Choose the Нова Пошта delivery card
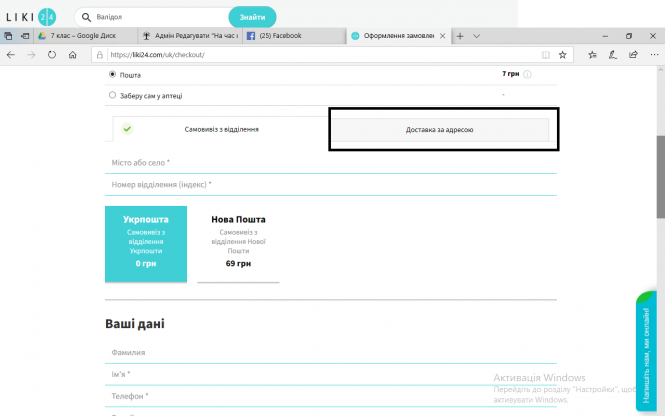Viewport: 665px width, 416px height. [x=238, y=243]
